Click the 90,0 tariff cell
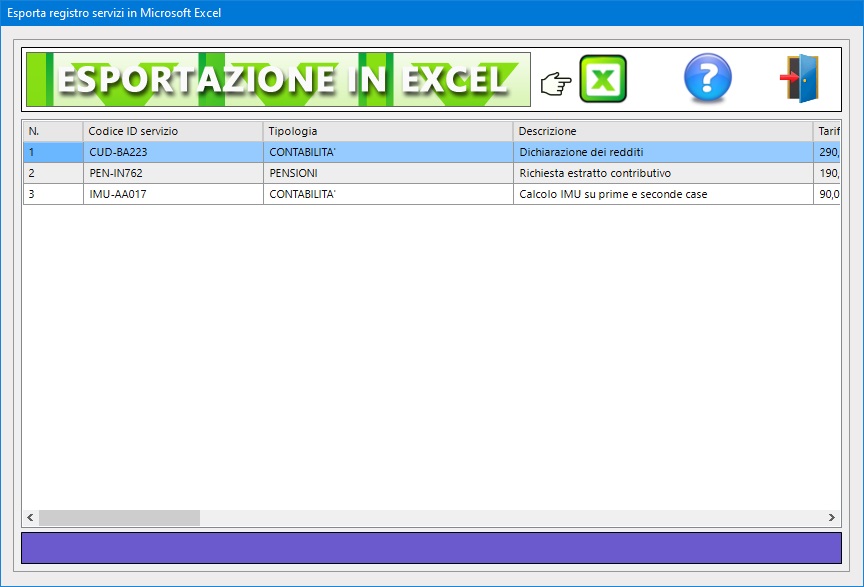 click(827, 194)
